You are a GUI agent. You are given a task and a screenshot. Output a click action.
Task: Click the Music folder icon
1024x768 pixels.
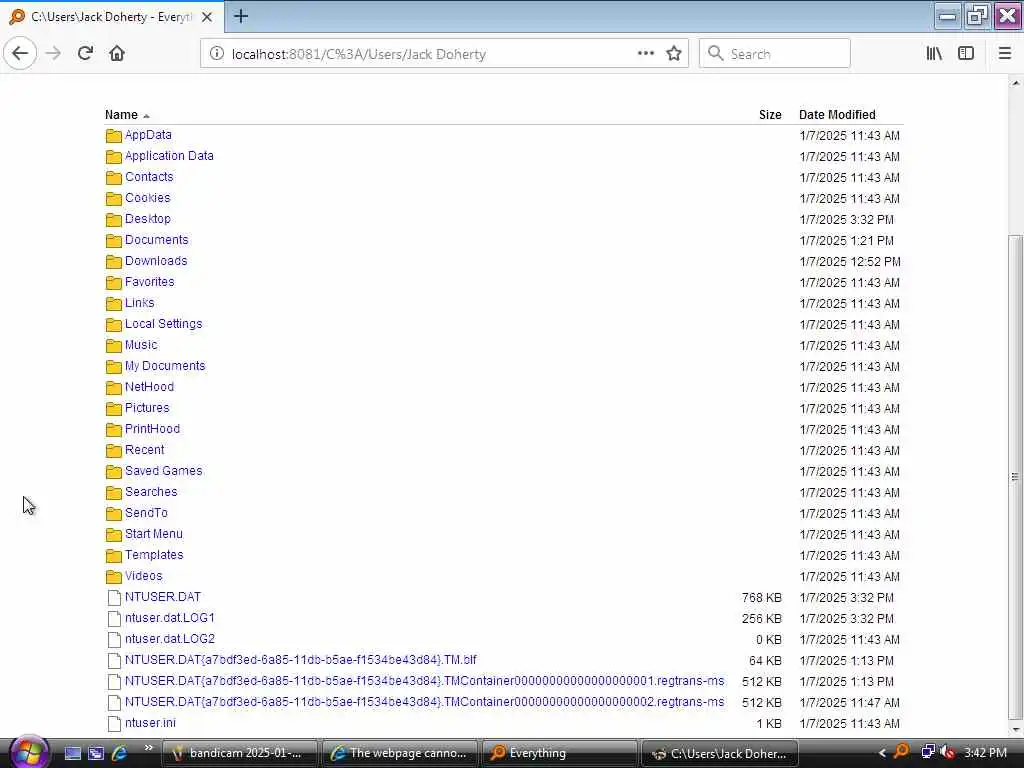coord(114,345)
